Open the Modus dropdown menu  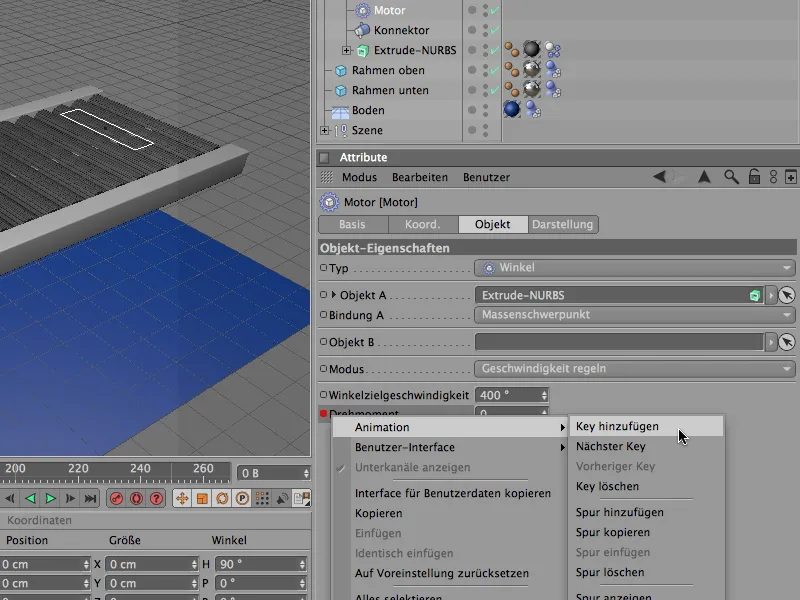pos(634,368)
